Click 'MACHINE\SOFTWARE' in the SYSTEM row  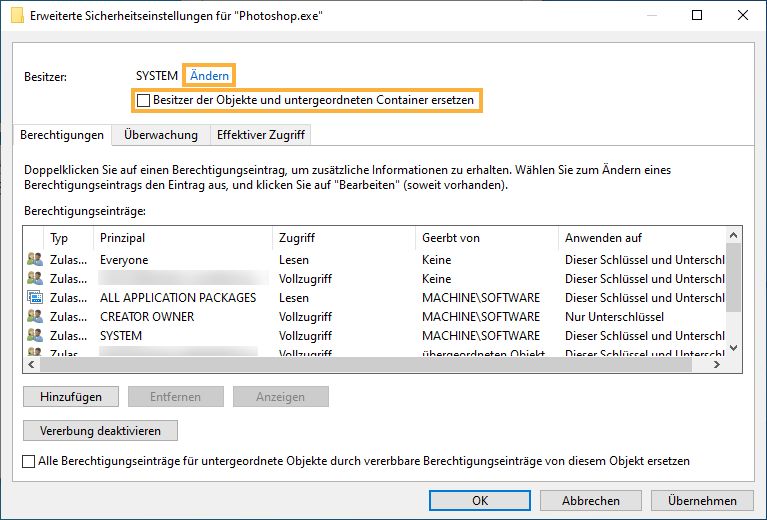tap(481, 336)
